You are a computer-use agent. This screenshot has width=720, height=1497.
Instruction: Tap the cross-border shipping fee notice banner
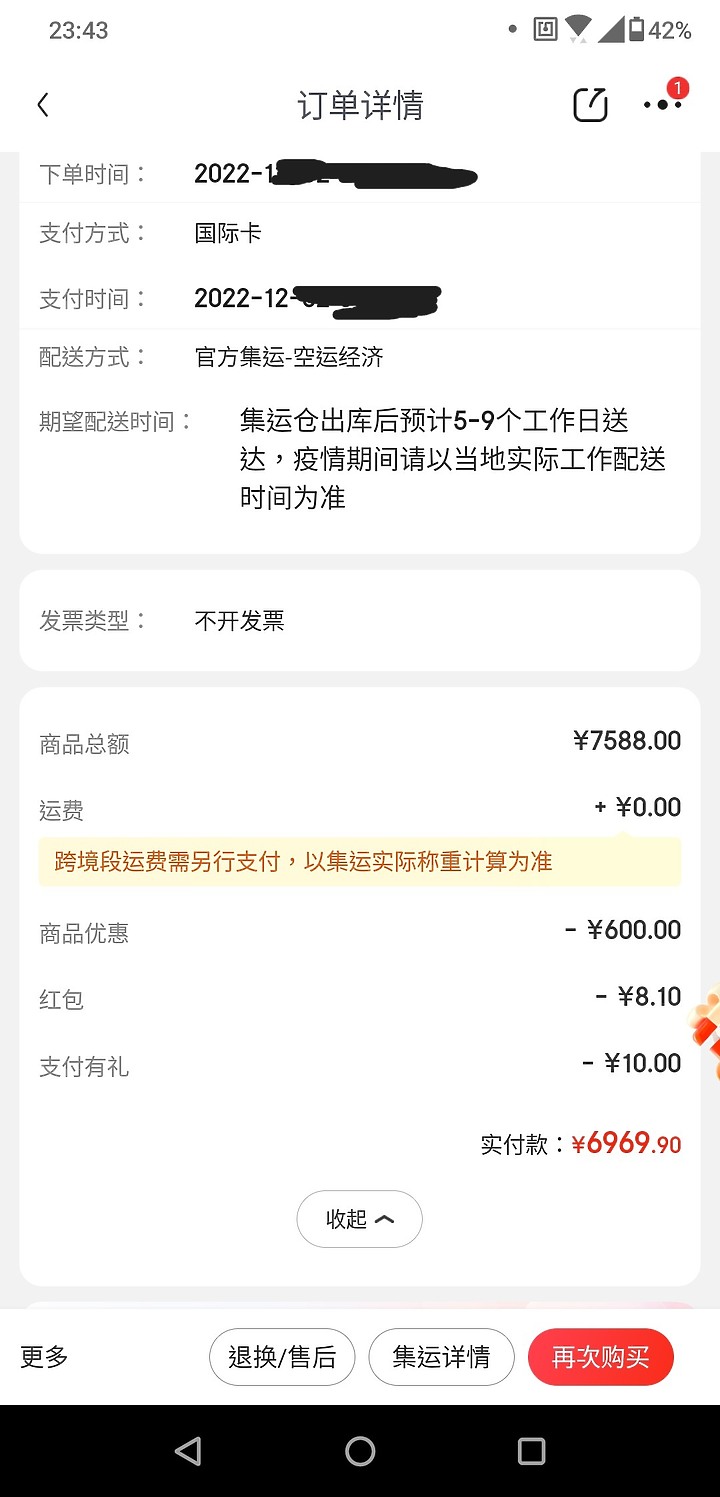pos(360,861)
